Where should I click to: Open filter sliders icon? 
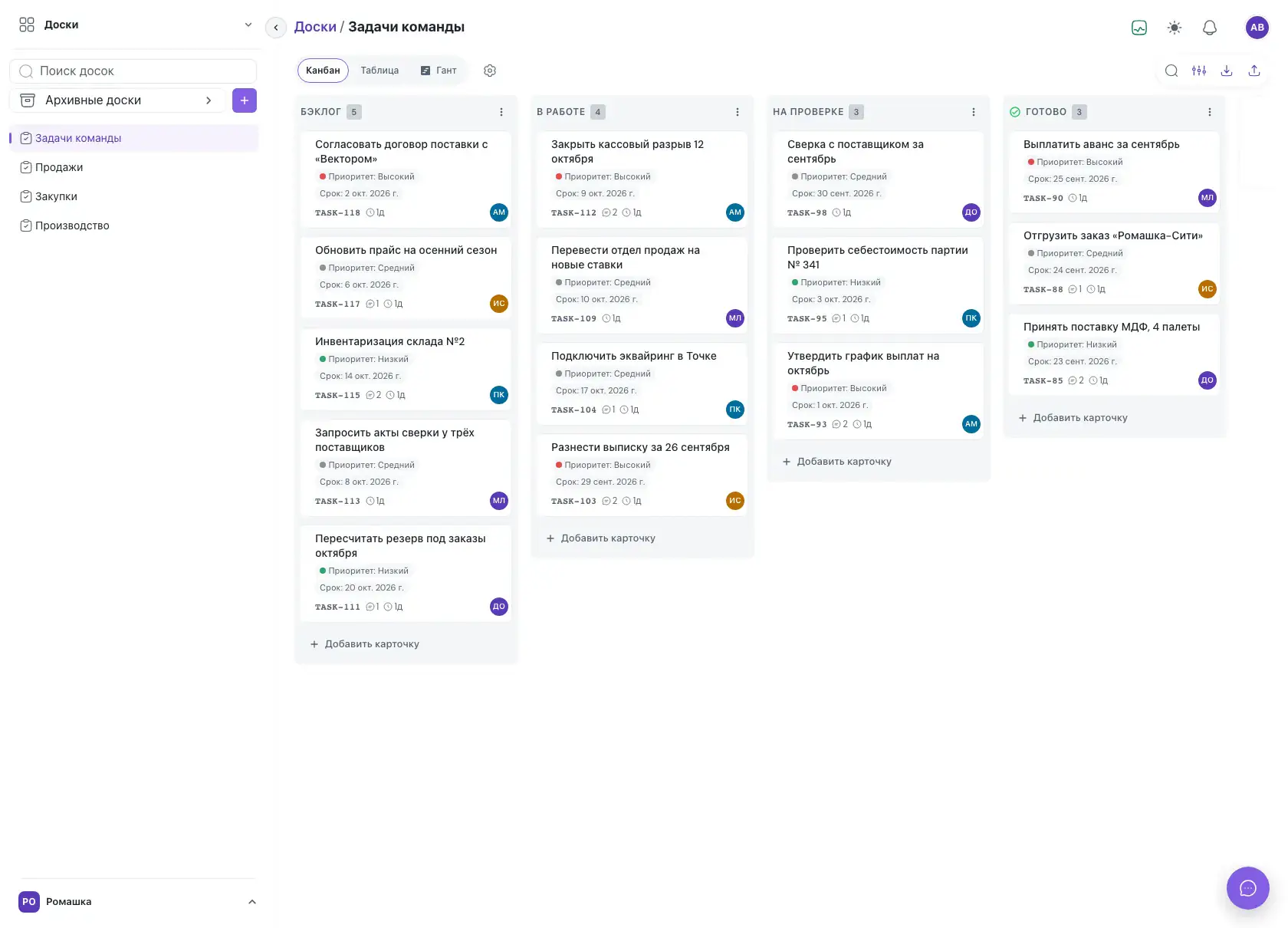(x=1199, y=71)
